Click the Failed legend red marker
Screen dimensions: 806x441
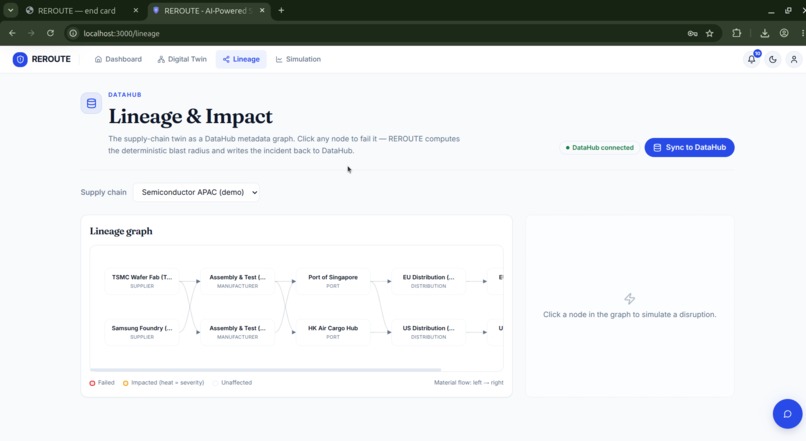coord(93,383)
